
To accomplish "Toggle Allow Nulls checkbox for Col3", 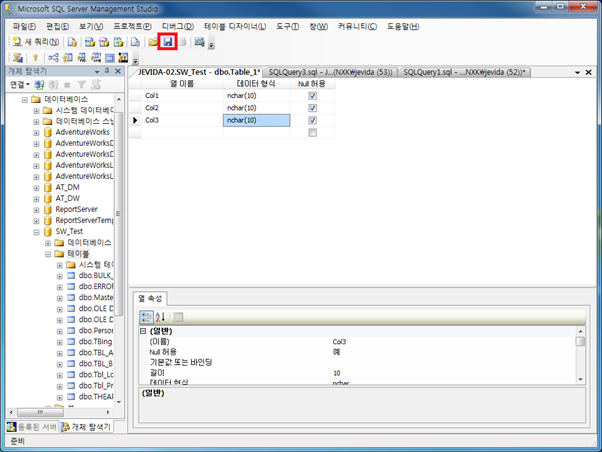I will [313, 120].
